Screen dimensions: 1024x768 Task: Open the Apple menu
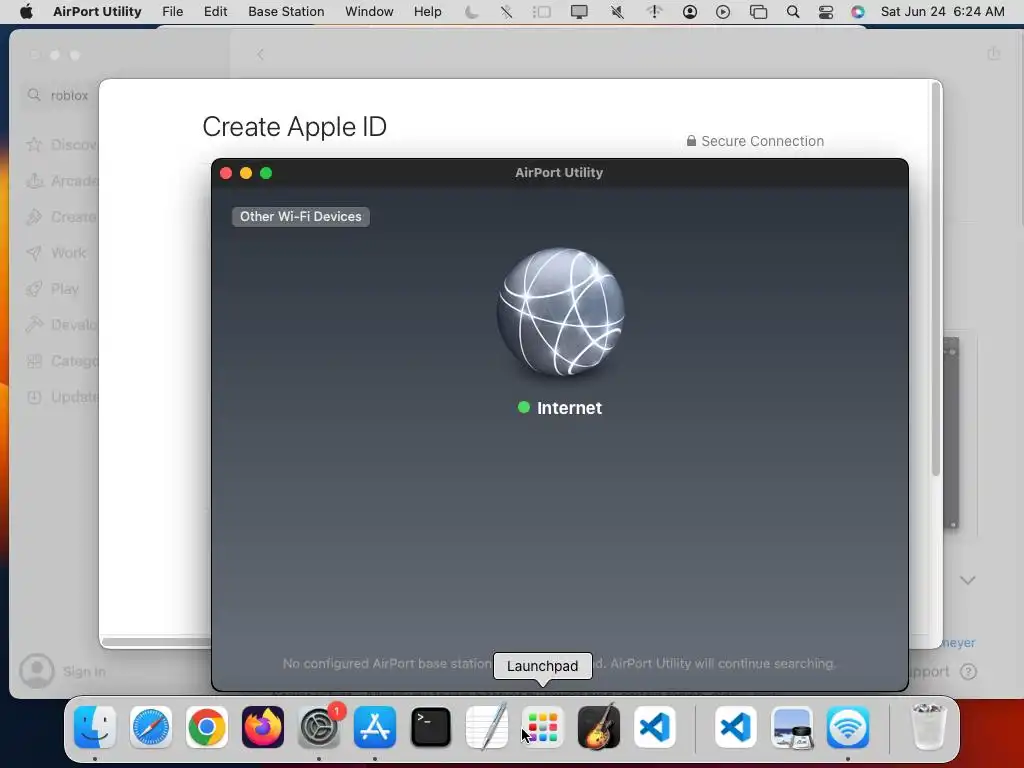[26, 12]
